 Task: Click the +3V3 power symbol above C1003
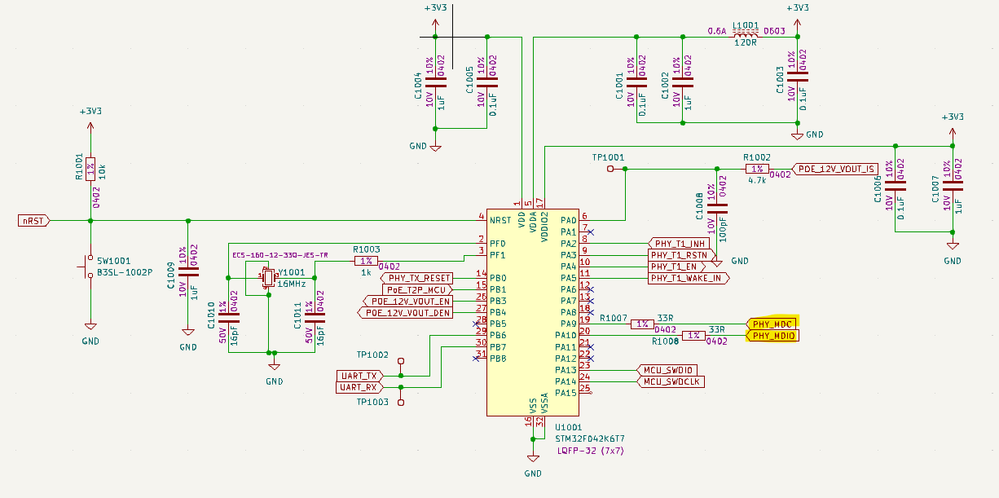797,24
